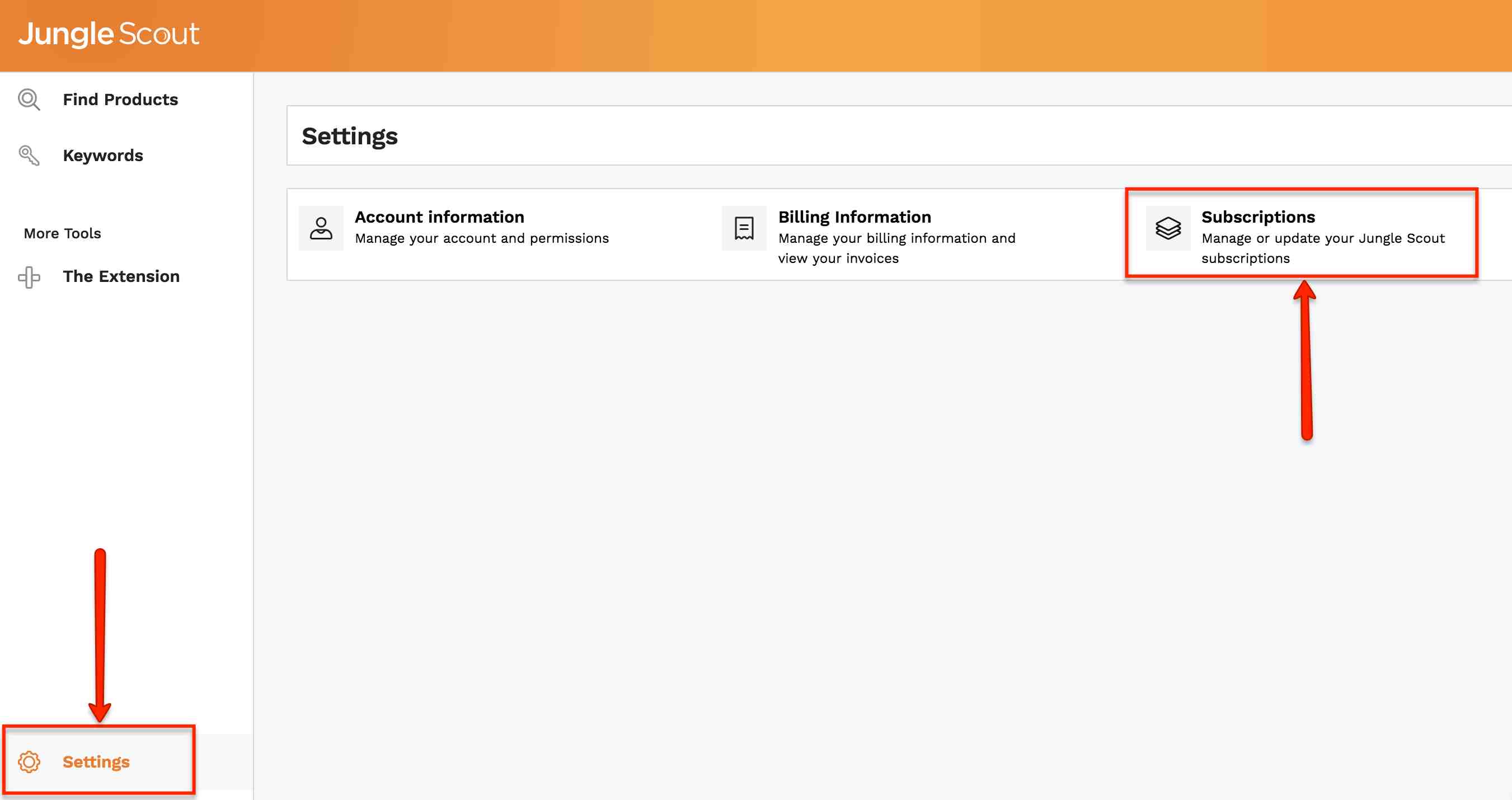Screen dimensions: 1512x800
Task: Click The Extension plus icon
Action: pos(29,277)
